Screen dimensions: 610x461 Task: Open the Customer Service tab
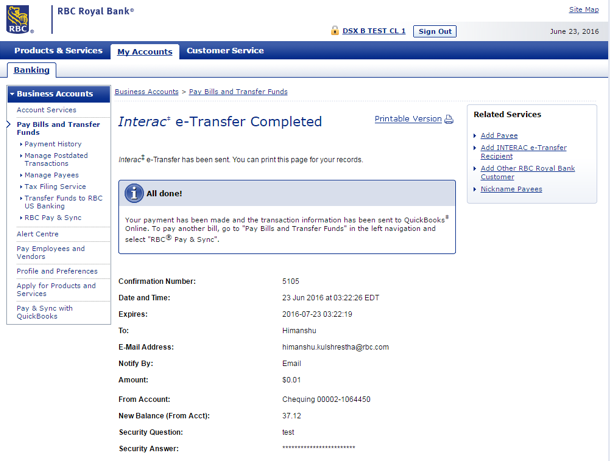225,51
